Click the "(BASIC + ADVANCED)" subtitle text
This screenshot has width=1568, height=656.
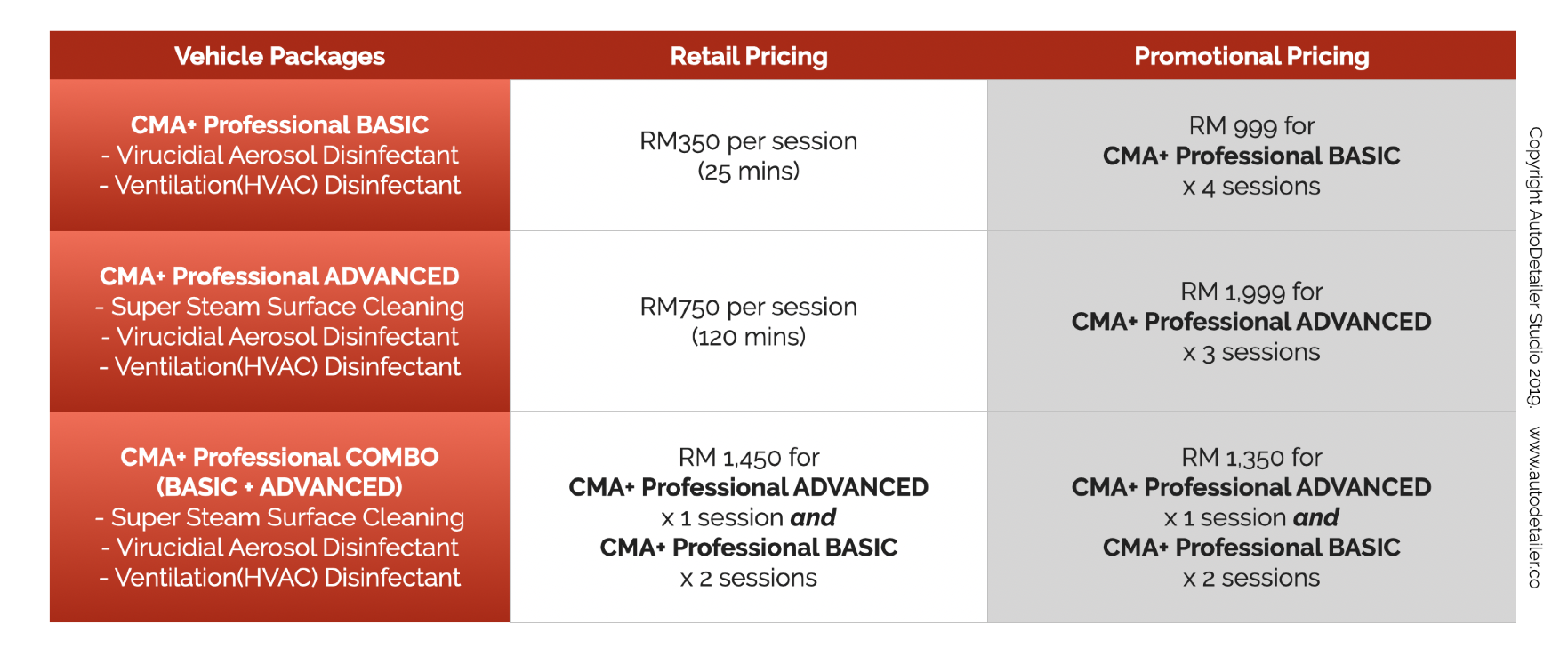tap(279, 487)
